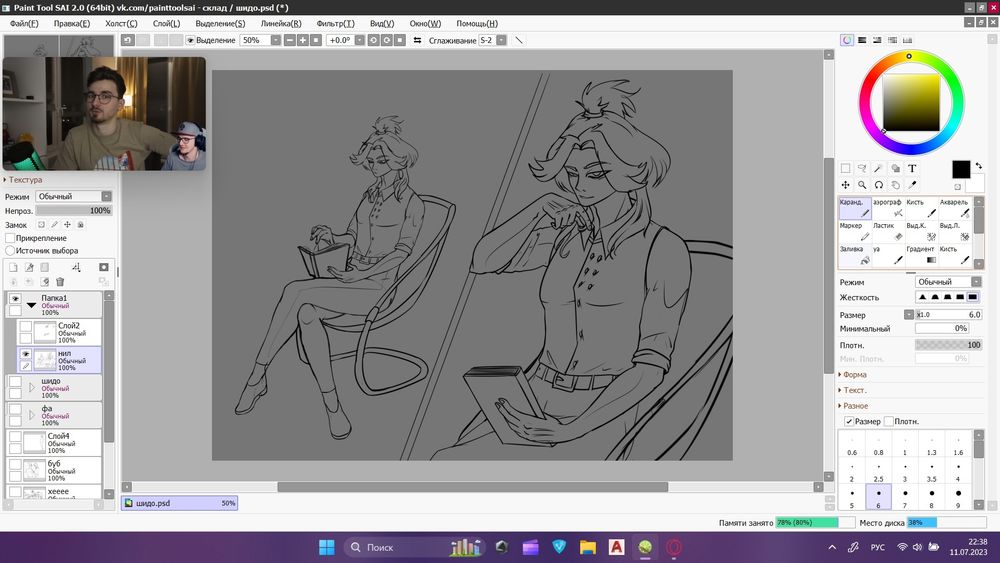The height and width of the screenshot is (563, 1000).
Task: Open the Правка menu
Action: [x=71, y=24]
